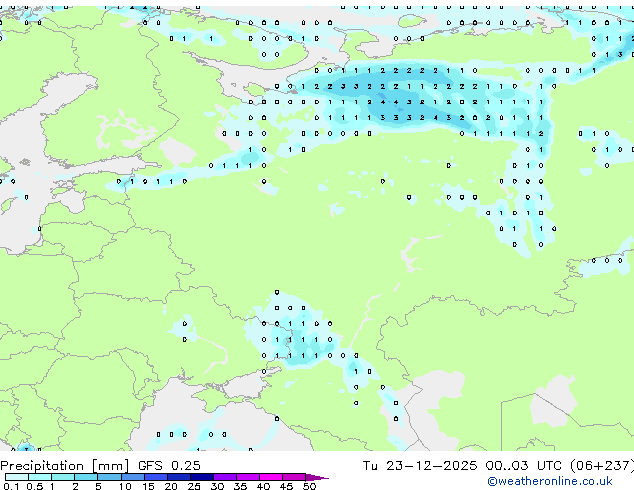This screenshot has width=634, height=490.
Task: Click the '(06+237)' forecast run text
Action: pos(602,465)
